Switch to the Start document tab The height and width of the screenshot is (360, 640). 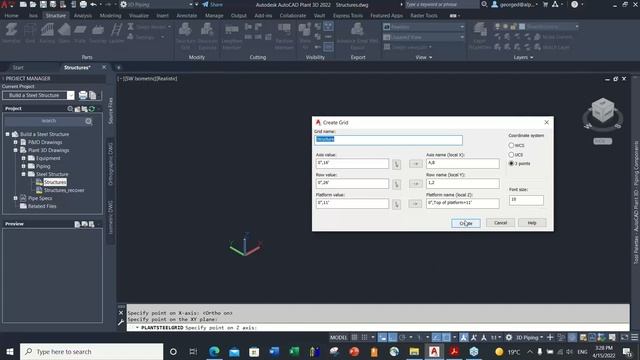(x=18, y=67)
